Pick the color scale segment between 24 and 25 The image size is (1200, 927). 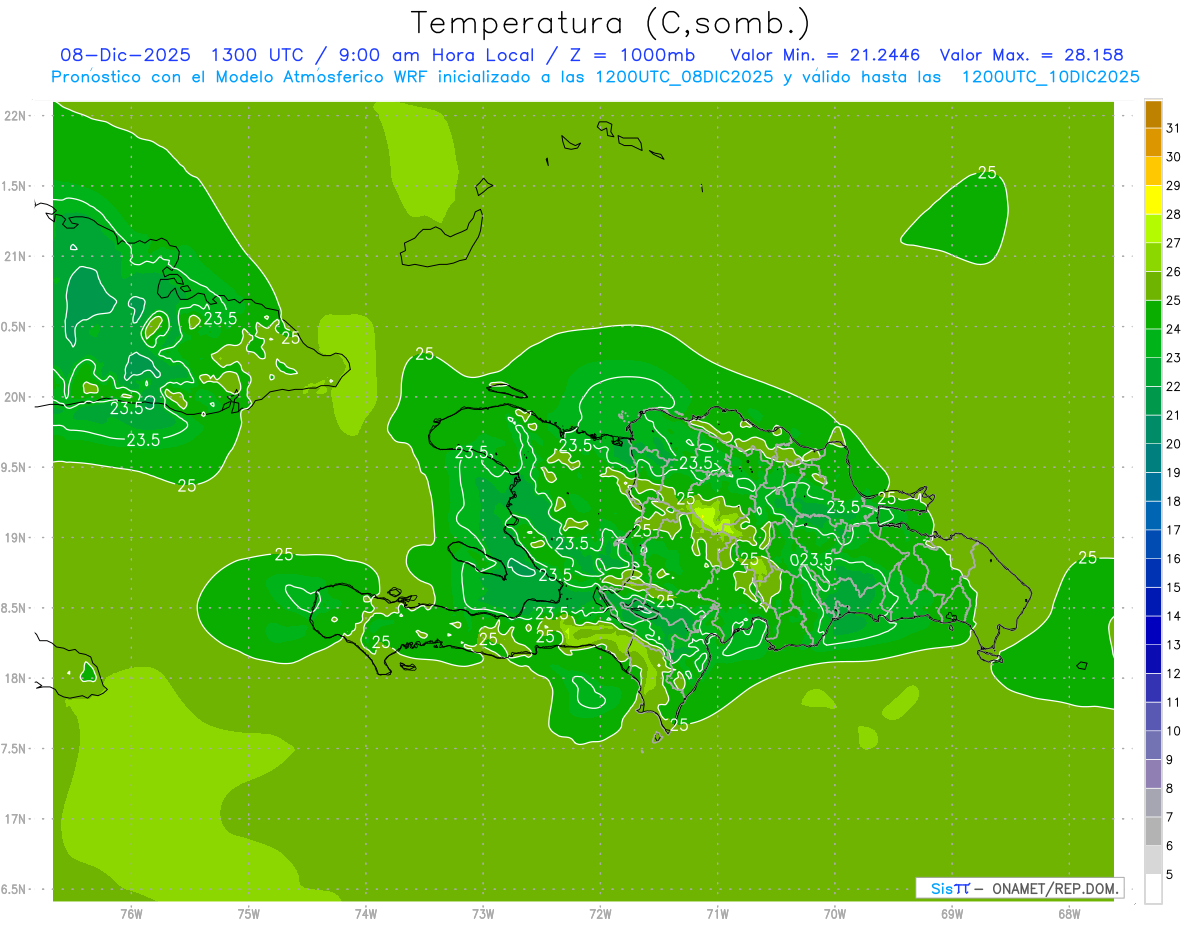[1153, 315]
